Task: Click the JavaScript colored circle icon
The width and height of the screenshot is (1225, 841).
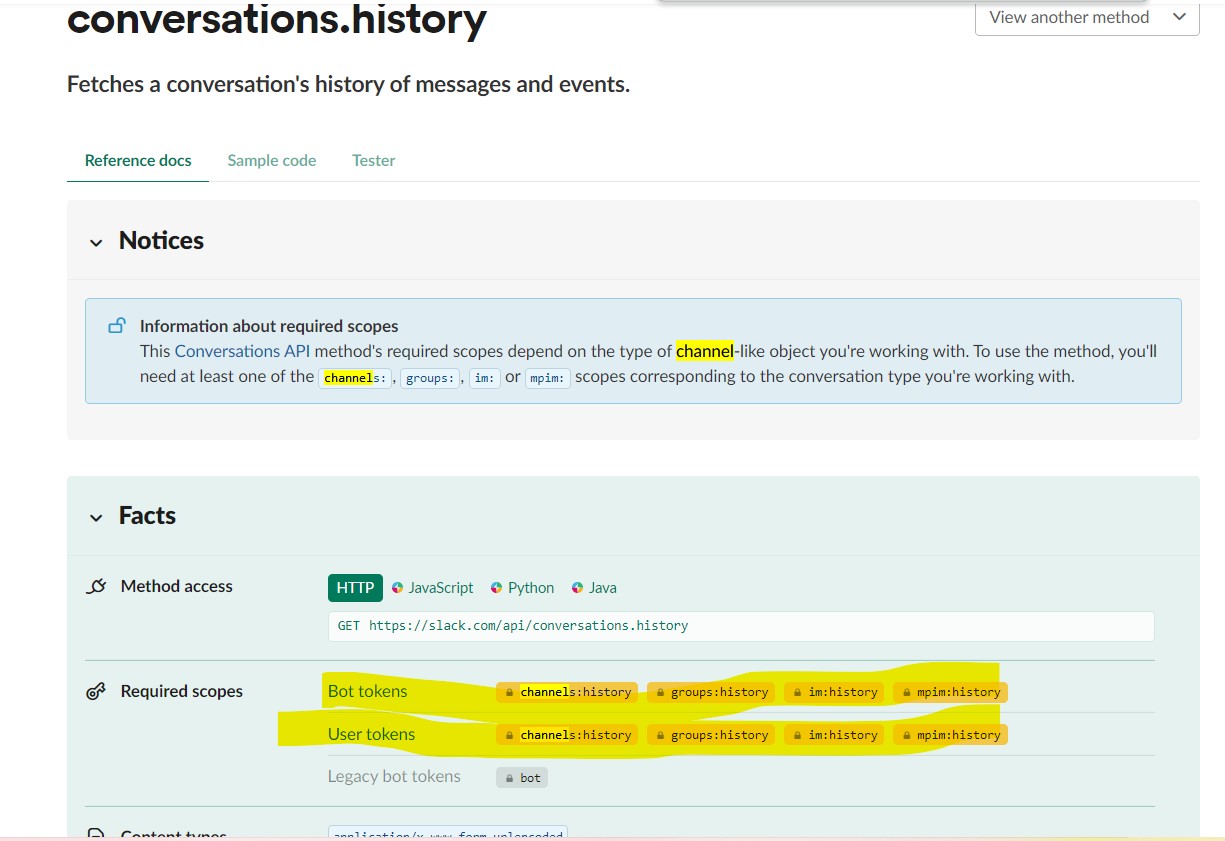Action: 398,588
